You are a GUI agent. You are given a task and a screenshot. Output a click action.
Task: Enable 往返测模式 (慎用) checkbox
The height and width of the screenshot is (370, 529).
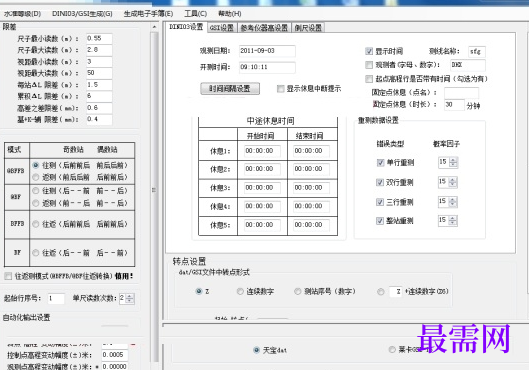[x=8, y=276]
